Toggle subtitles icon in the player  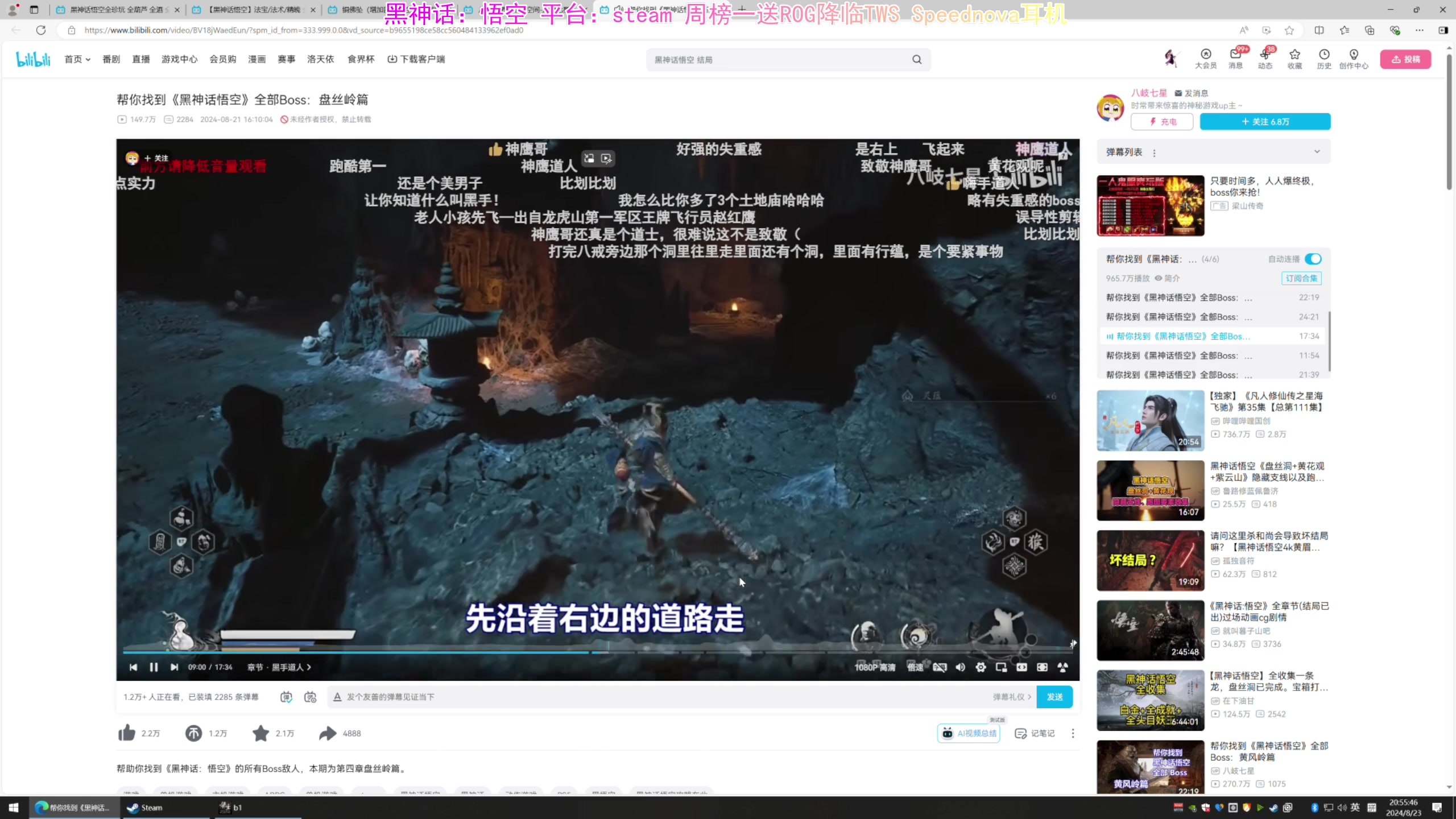(940, 667)
